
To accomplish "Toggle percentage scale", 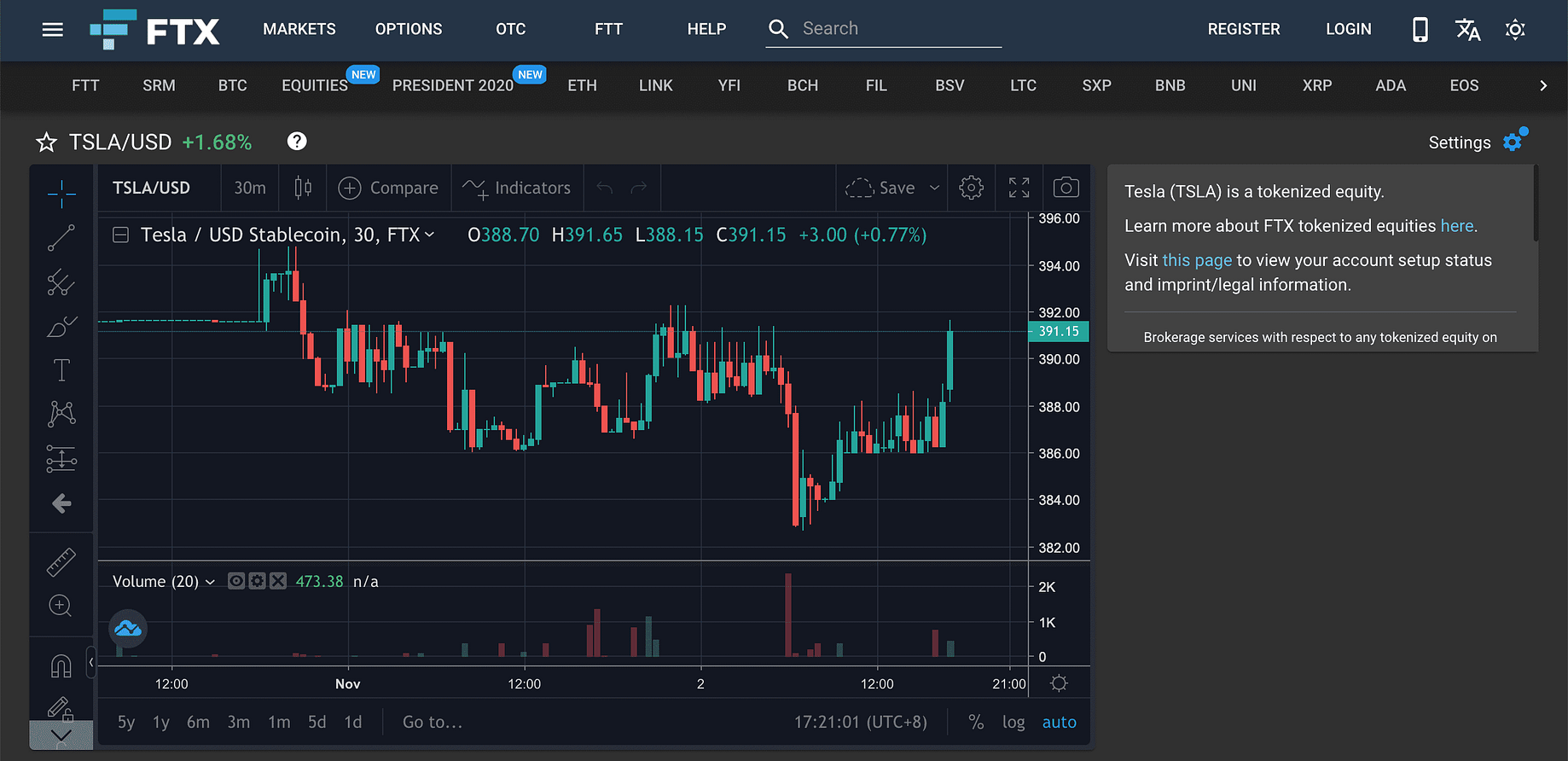I will [976, 723].
